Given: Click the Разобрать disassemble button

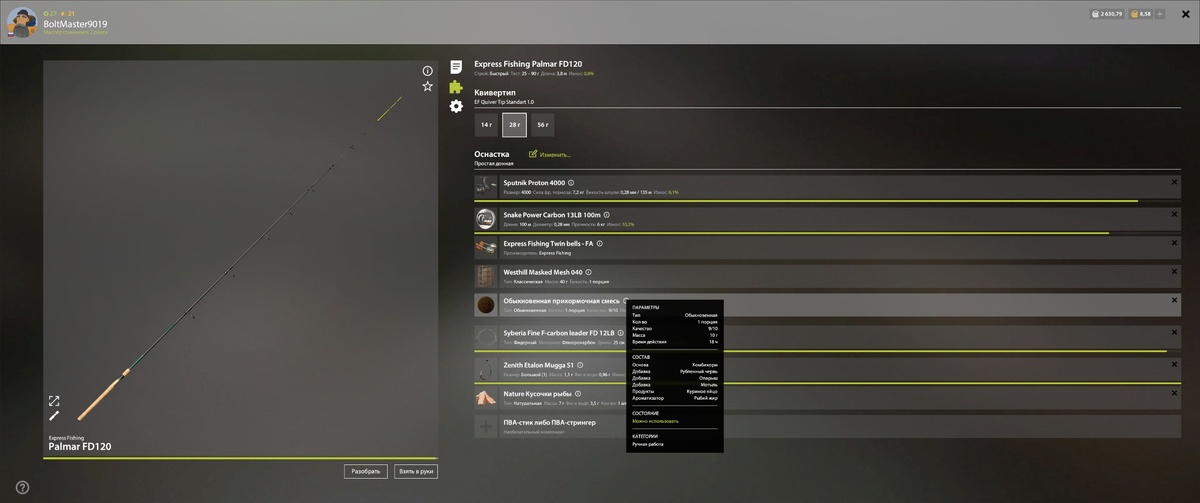Looking at the screenshot, I should click(x=366, y=471).
